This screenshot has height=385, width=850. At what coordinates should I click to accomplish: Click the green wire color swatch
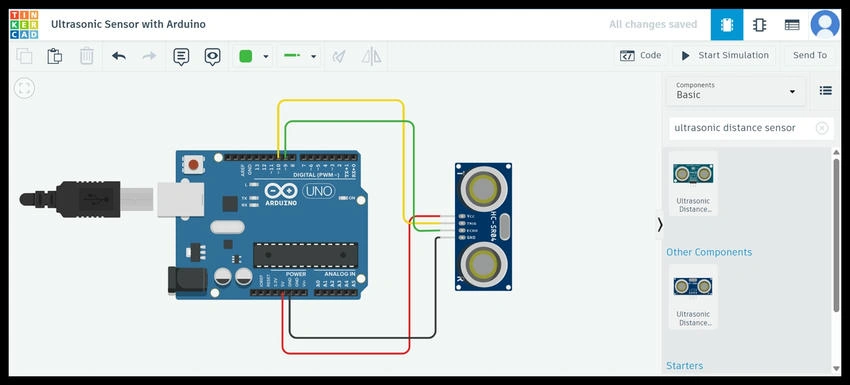pos(246,55)
